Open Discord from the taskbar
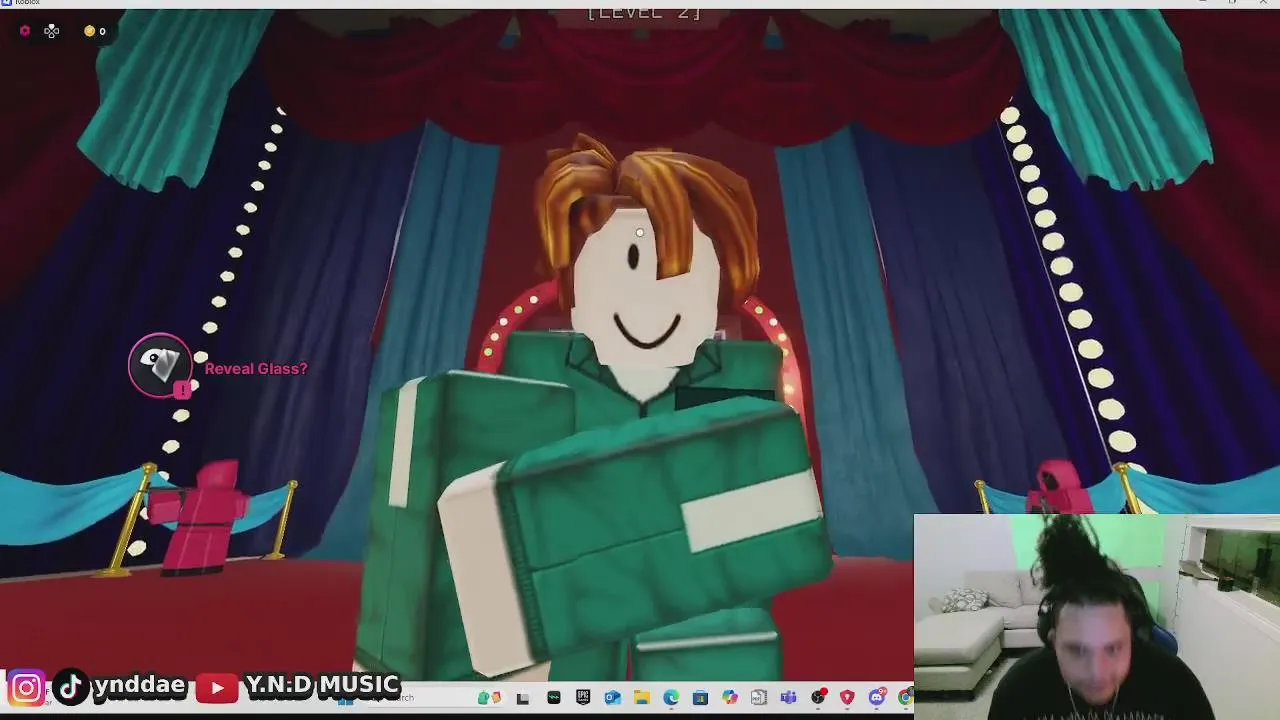The width and height of the screenshot is (1280, 720). [877, 697]
